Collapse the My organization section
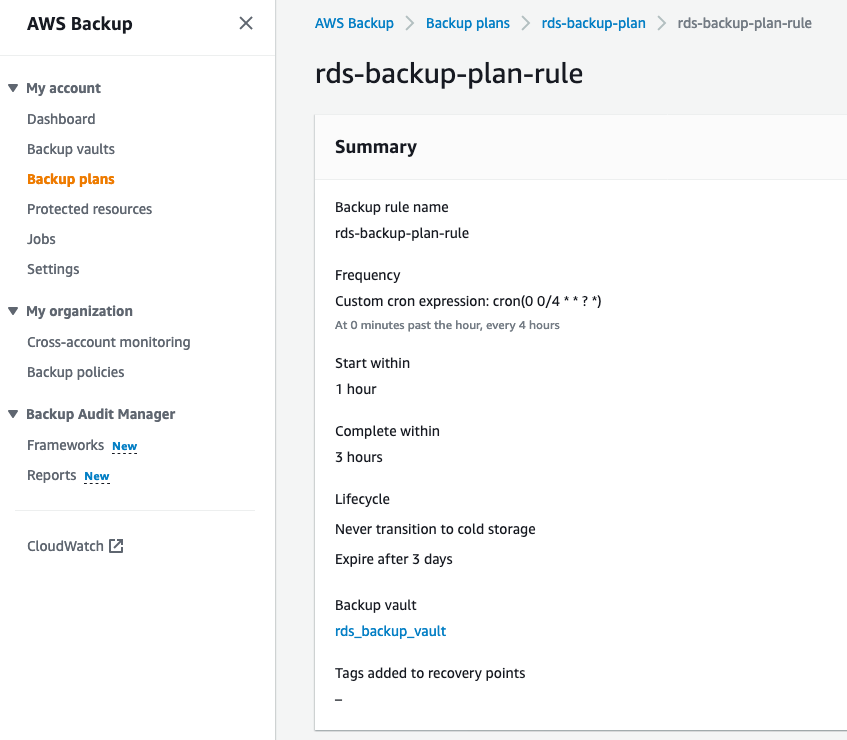847x740 pixels. (x=13, y=311)
